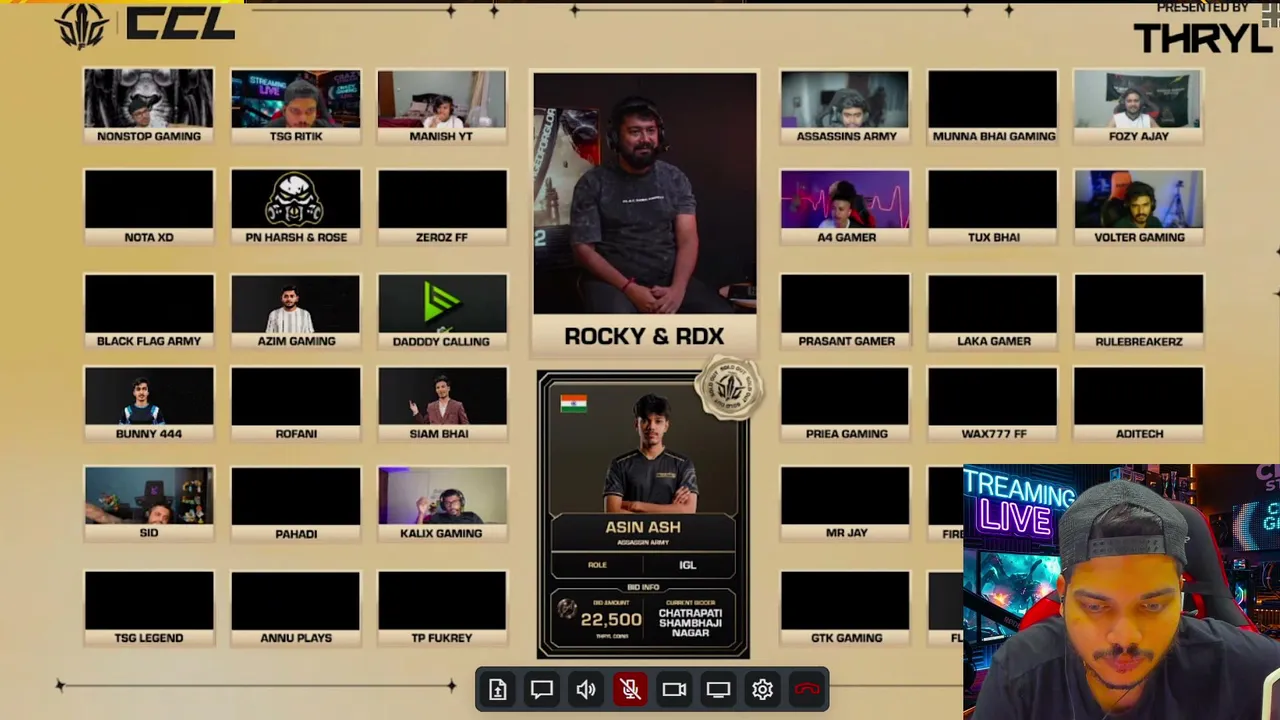
Task: Click the speaker volume icon
Action: pos(586,689)
